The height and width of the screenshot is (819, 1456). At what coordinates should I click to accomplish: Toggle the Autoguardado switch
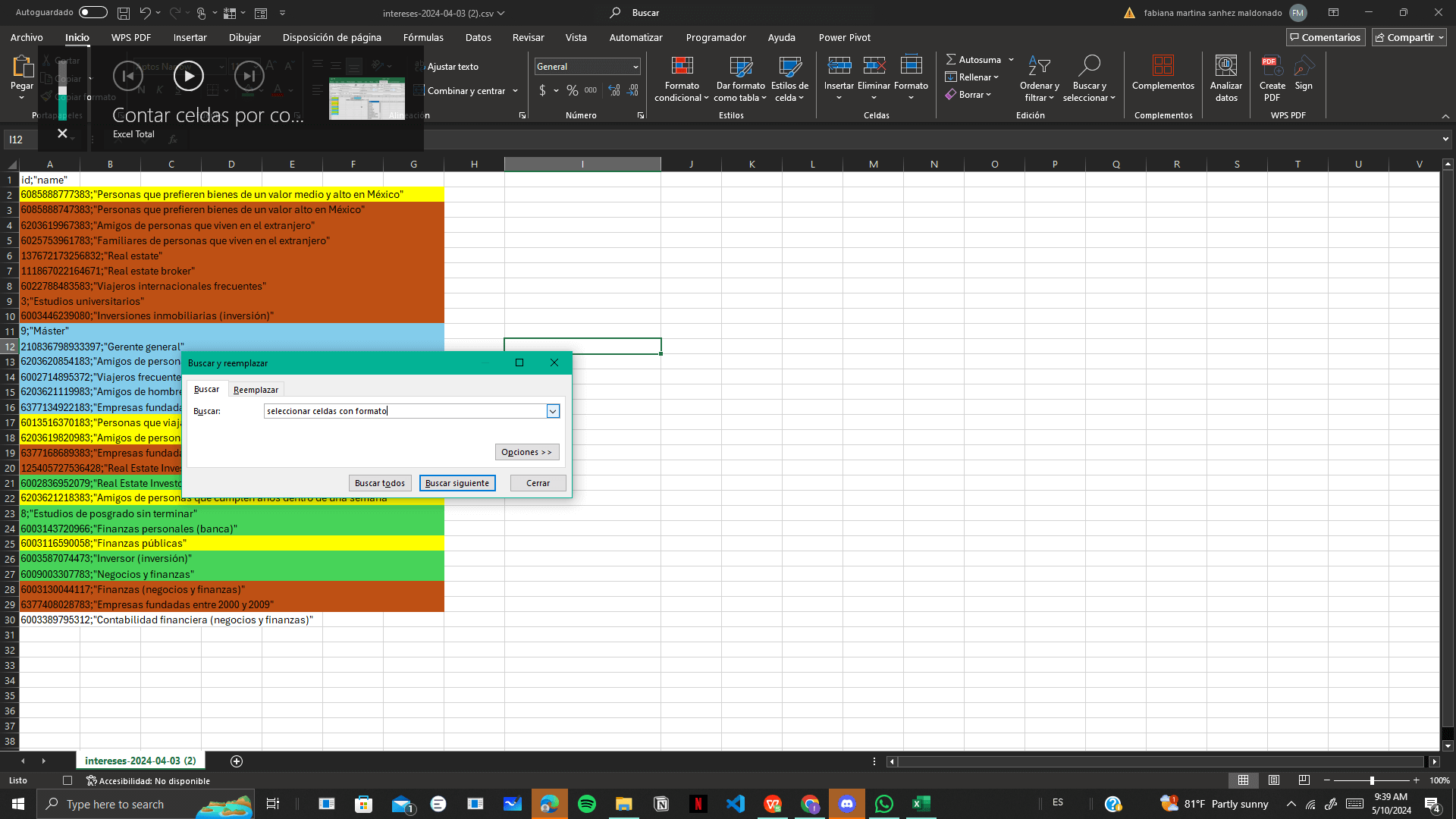point(93,12)
